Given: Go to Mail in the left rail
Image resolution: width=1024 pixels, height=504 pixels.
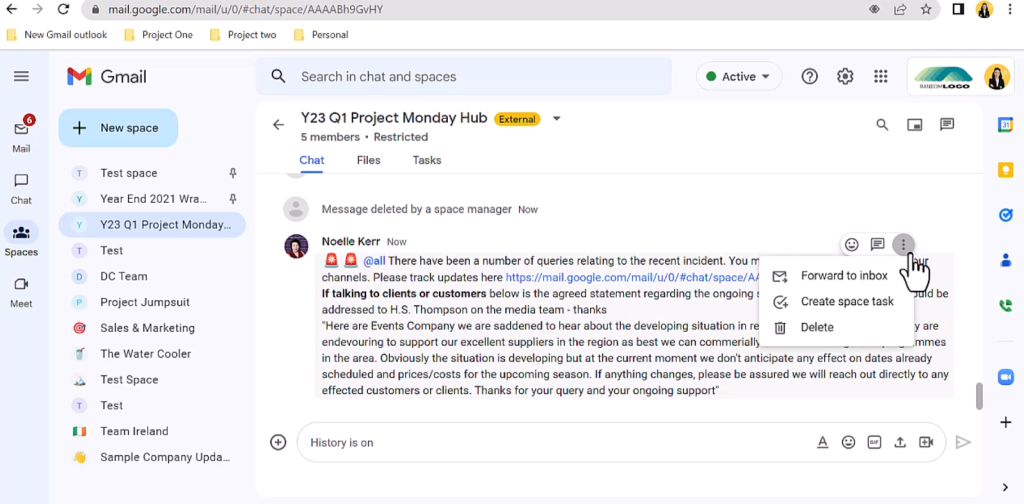Looking at the screenshot, I should coord(21,135).
